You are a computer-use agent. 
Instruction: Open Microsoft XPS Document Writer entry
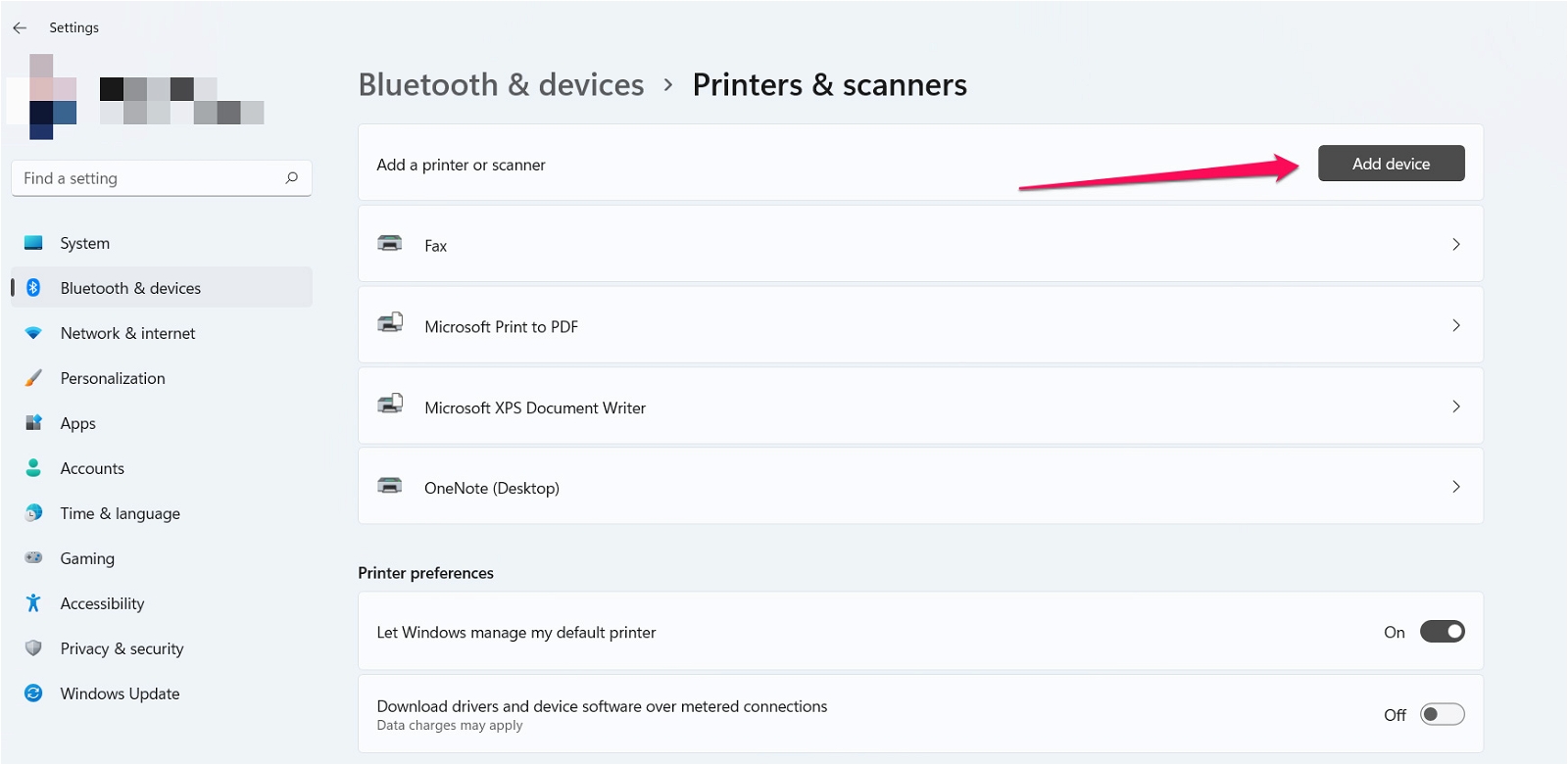(x=920, y=406)
